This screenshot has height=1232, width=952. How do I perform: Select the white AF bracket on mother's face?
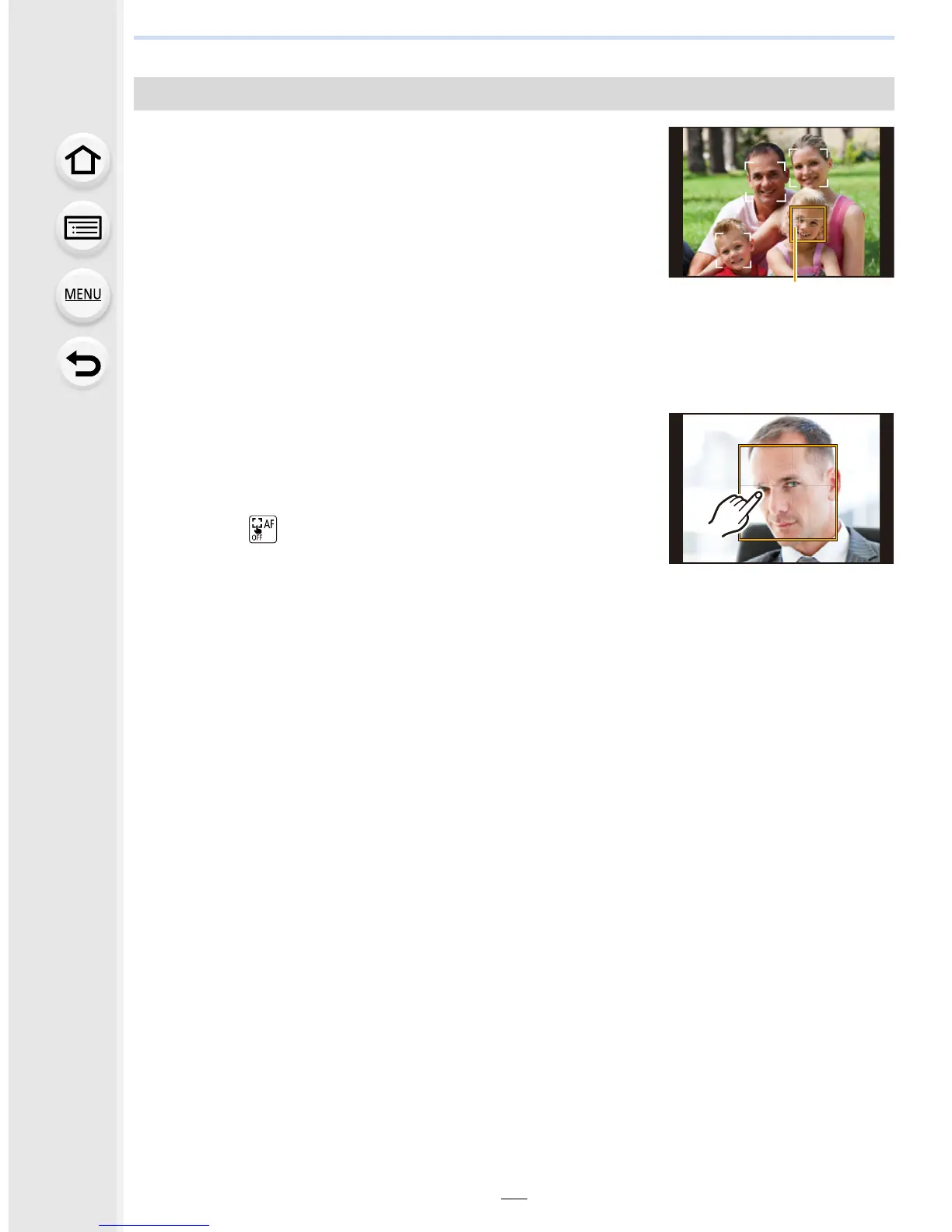[x=808, y=167]
